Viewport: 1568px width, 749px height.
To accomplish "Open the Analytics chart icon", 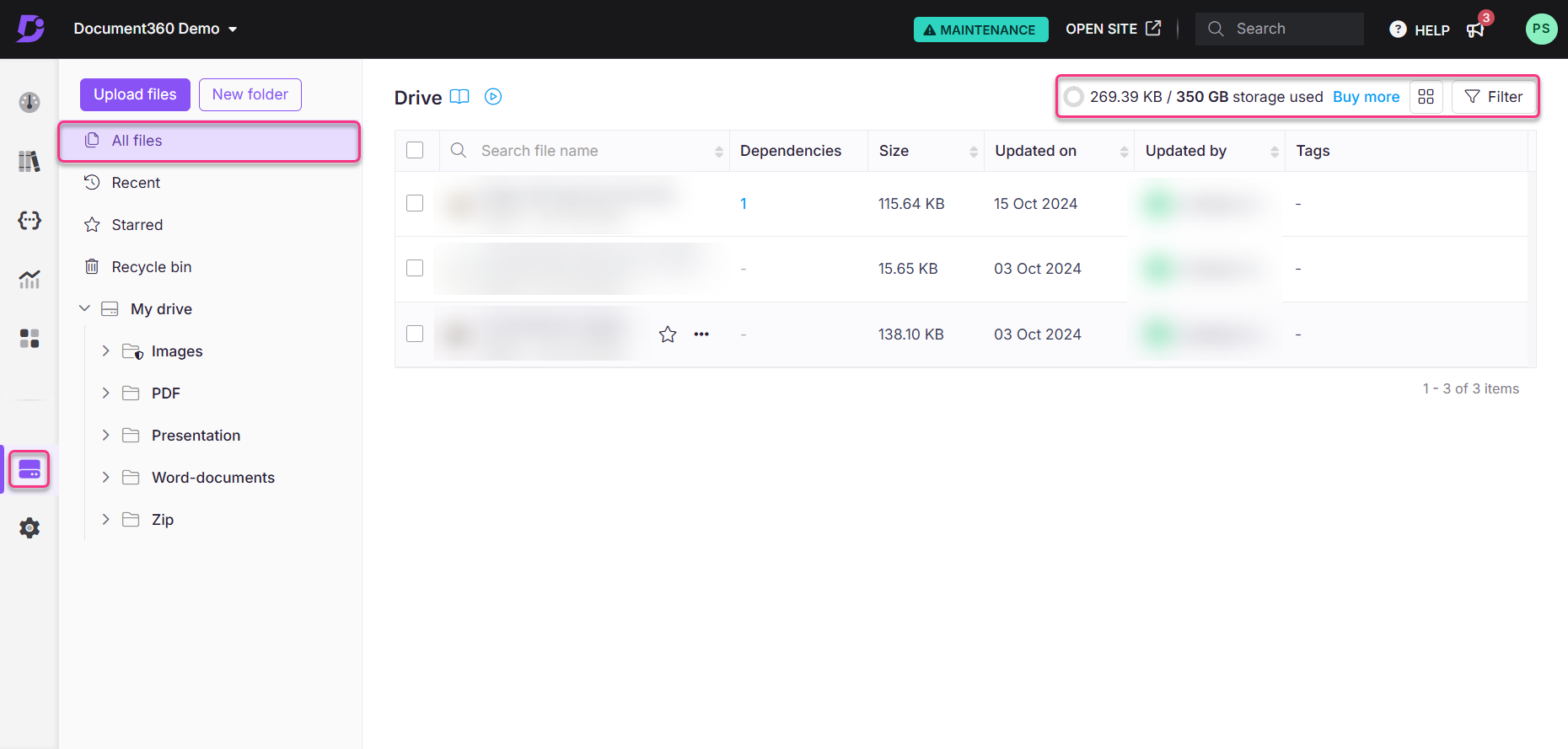I will pyautogui.click(x=30, y=279).
